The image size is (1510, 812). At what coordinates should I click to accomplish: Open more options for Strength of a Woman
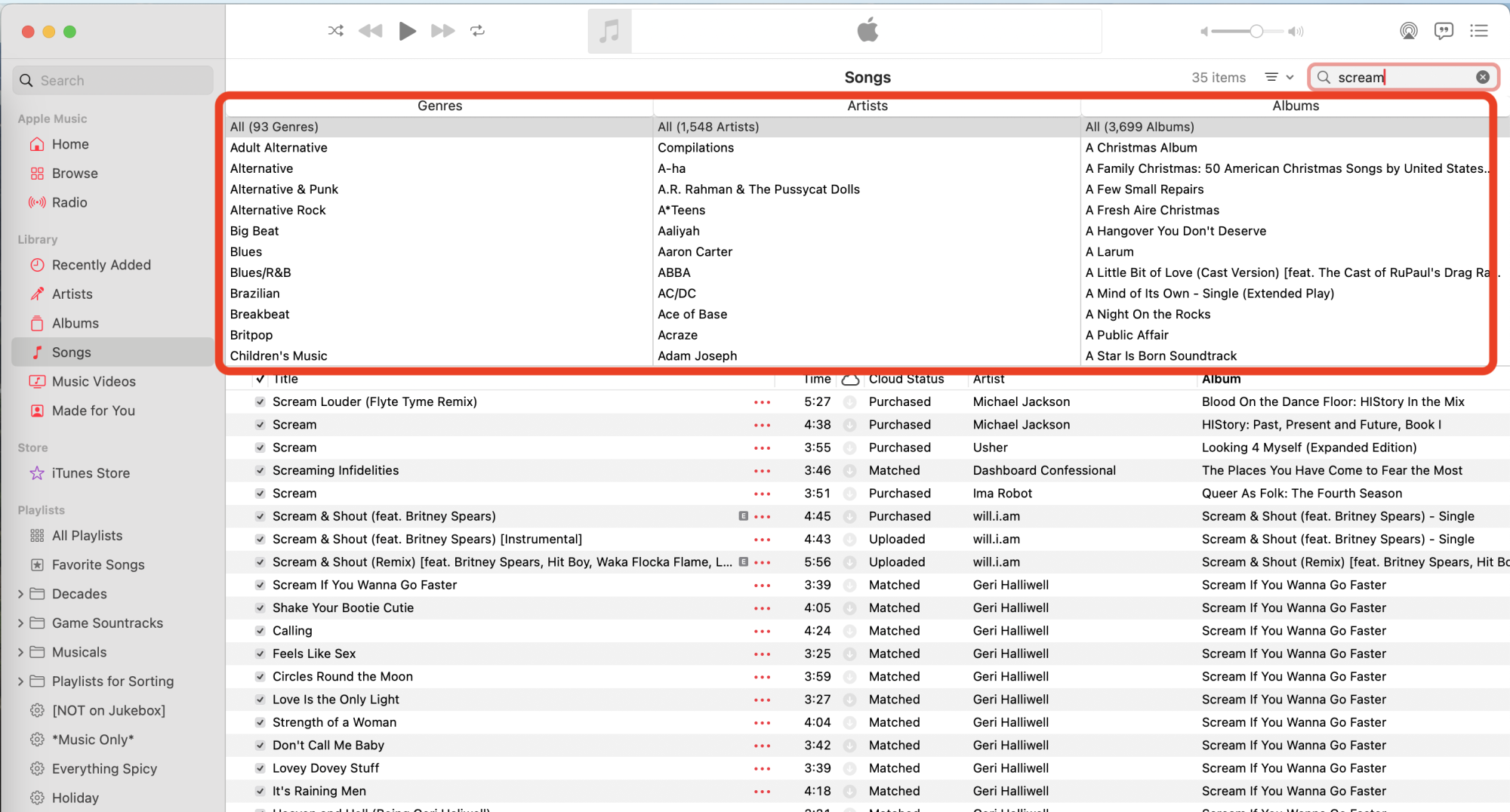coord(763,723)
